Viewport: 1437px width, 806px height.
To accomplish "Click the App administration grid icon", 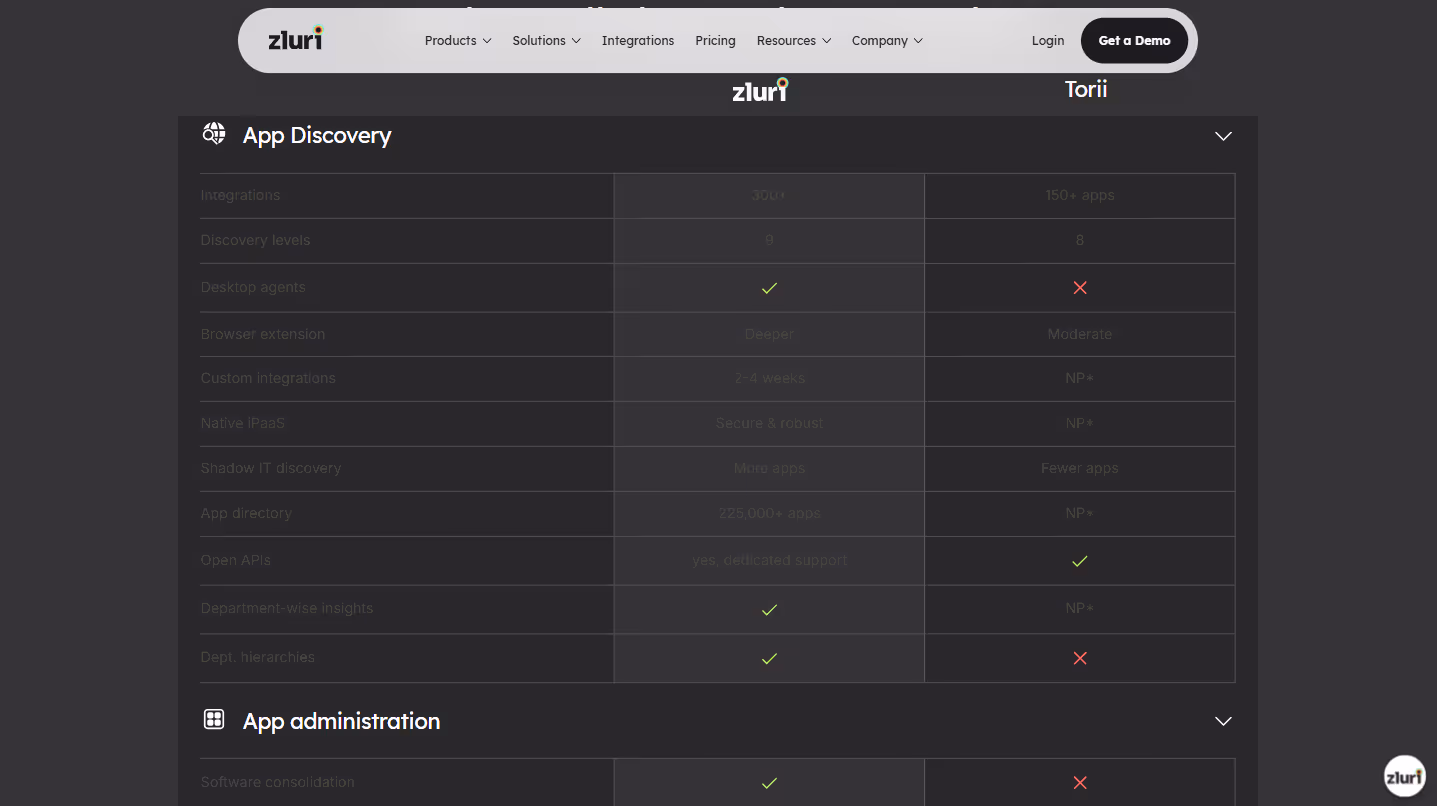I will tap(214, 719).
